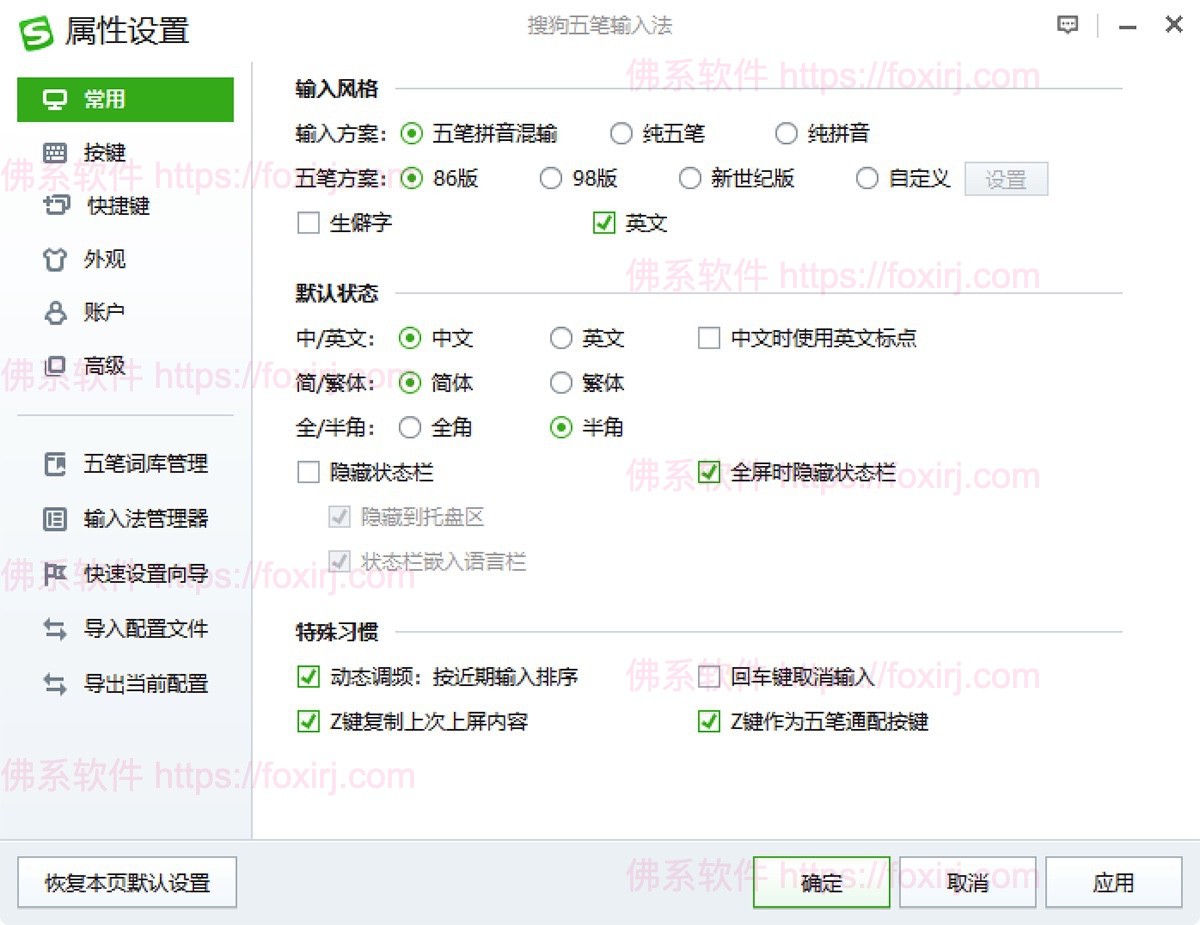Confirm settings with 确定 button
This screenshot has height=925, width=1200.
pyautogui.click(x=821, y=881)
